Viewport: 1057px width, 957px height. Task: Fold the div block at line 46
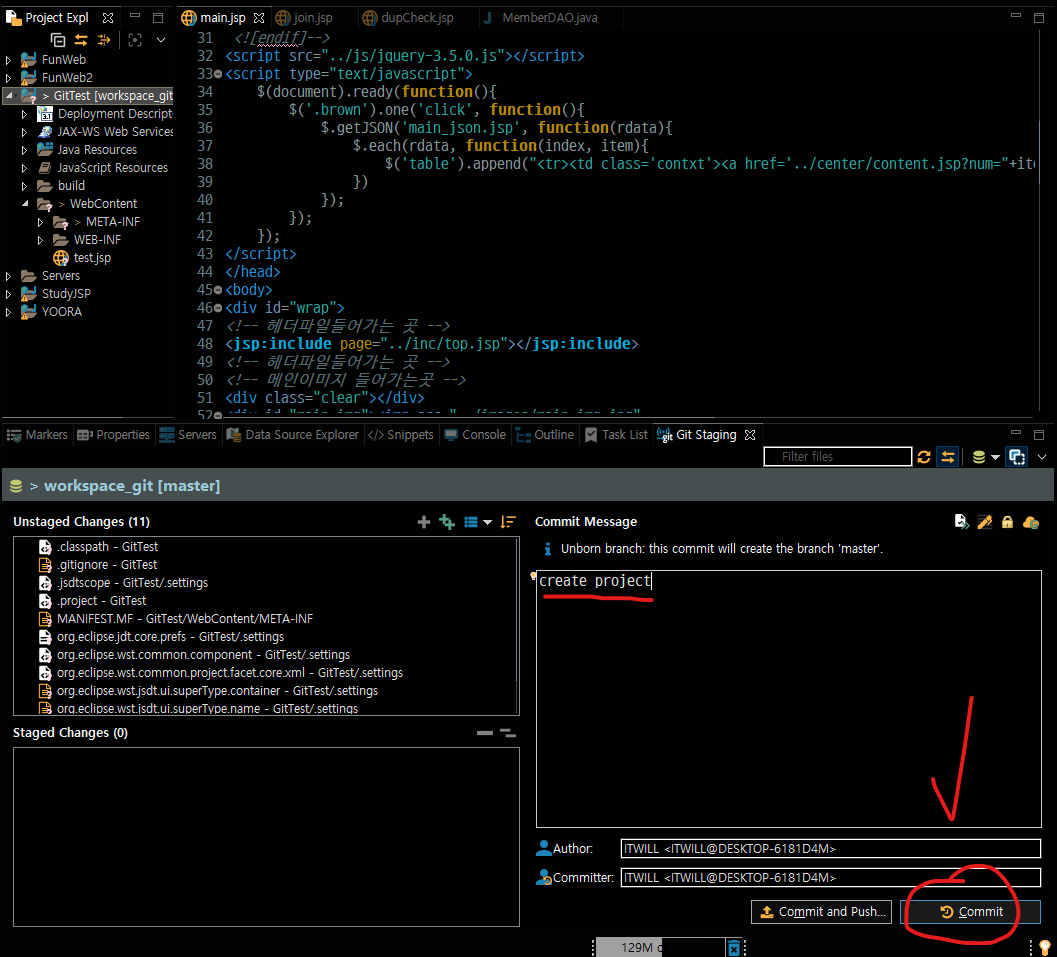pyautogui.click(x=218, y=308)
